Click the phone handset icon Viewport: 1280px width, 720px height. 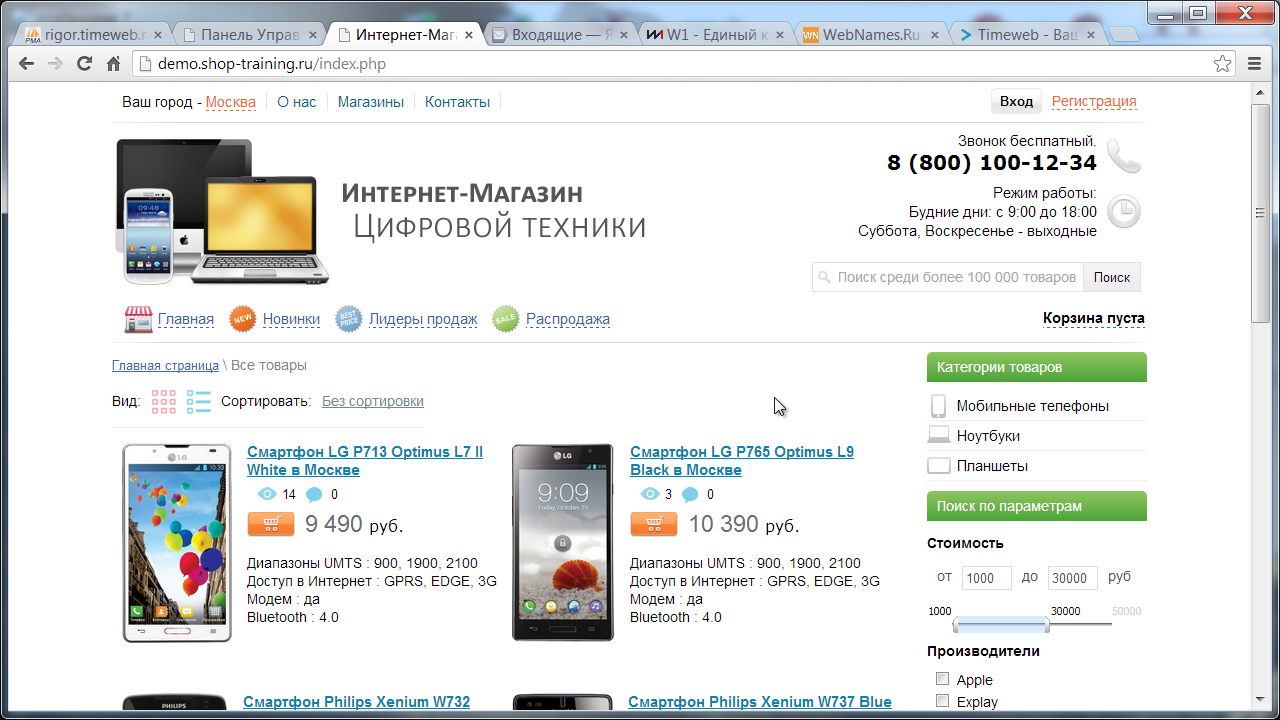click(x=1123, y=156)
